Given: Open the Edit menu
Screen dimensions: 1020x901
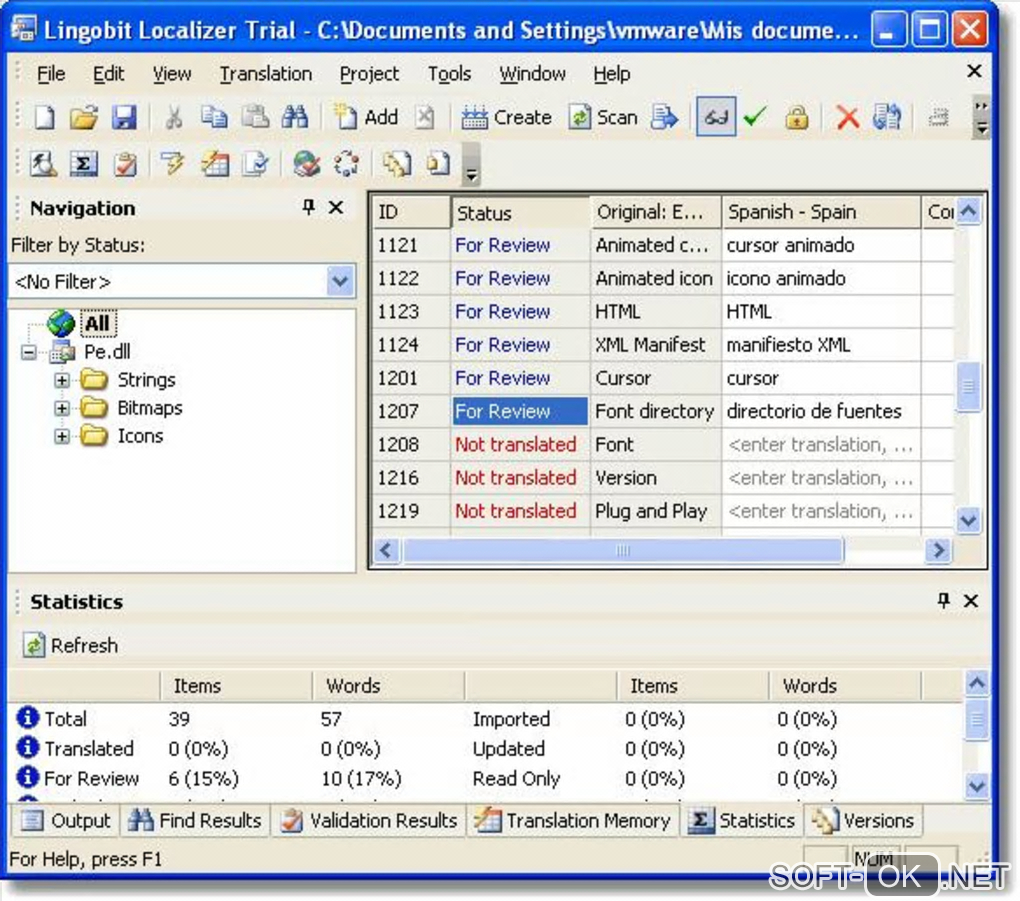Looking at the screenshot, I should (x=108, y=74).
